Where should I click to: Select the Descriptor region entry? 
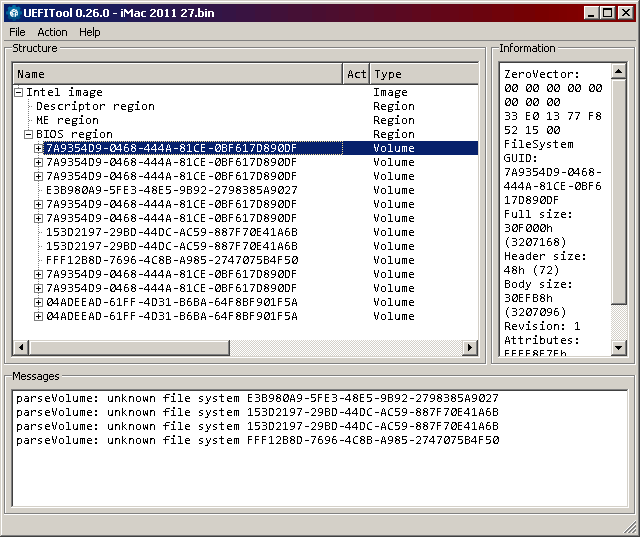pos(95,106)
